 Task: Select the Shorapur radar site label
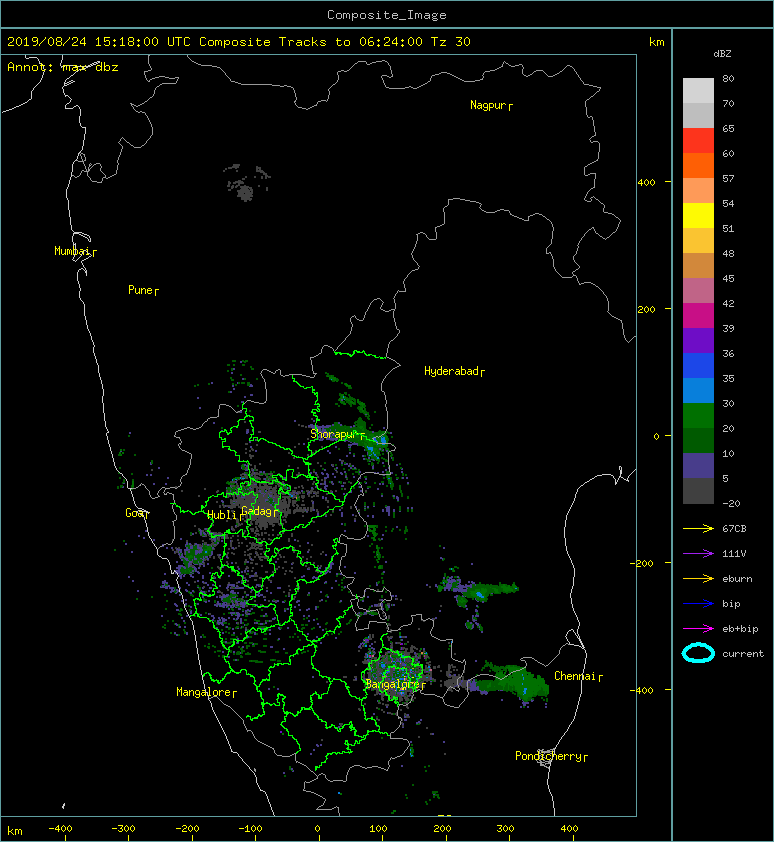[x=337, y=434]
